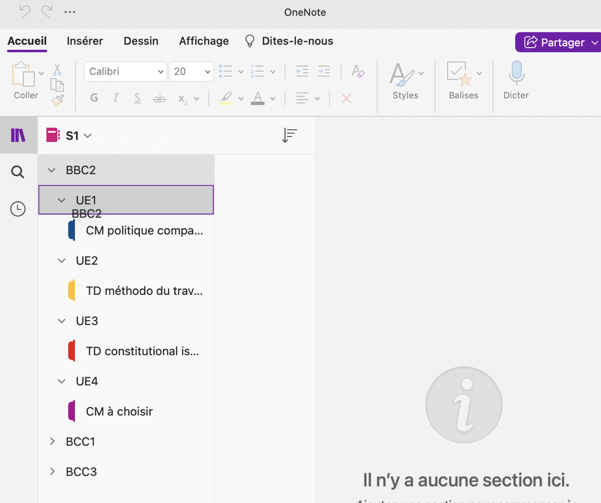
Task: Apply yellow highlight color
Action: point(226,98)
